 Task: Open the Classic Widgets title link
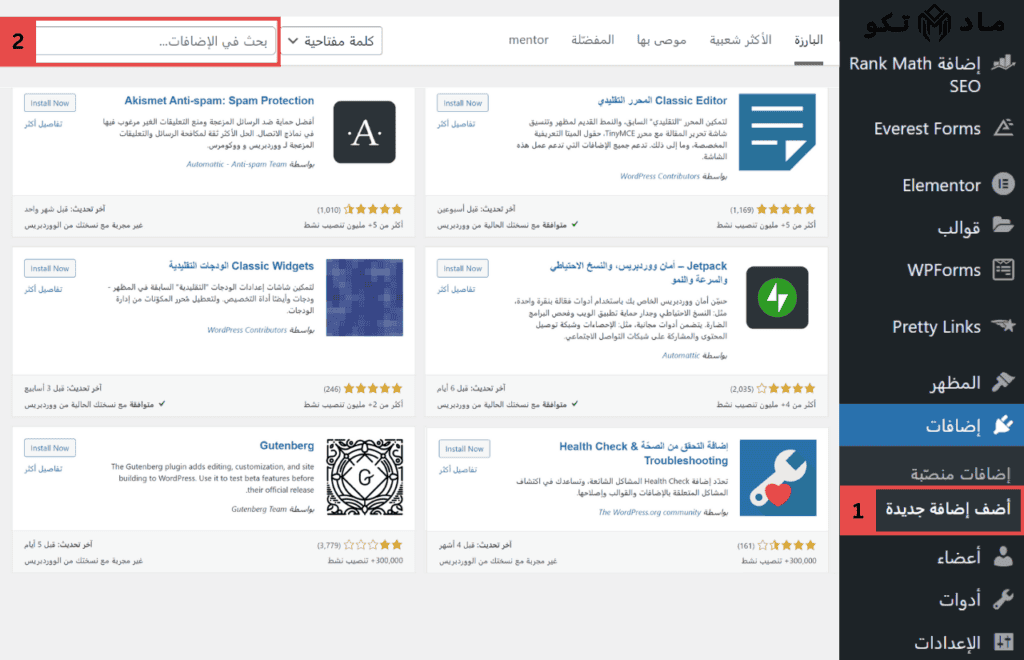click(x=241, y=266)
